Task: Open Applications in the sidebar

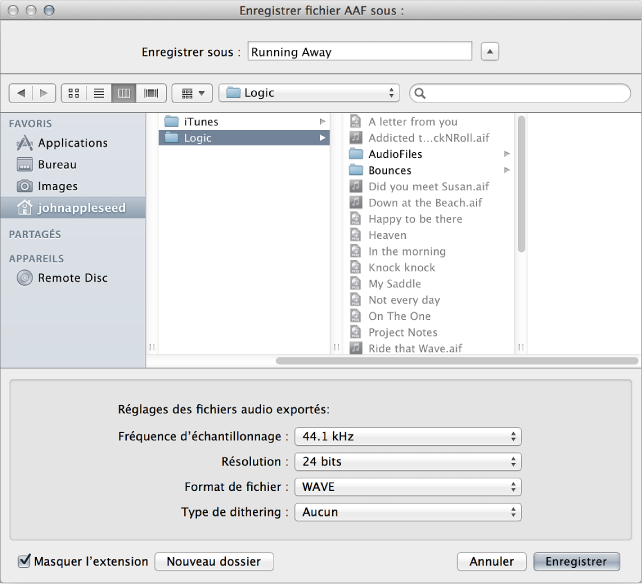Action: click(x=73, y=143)
